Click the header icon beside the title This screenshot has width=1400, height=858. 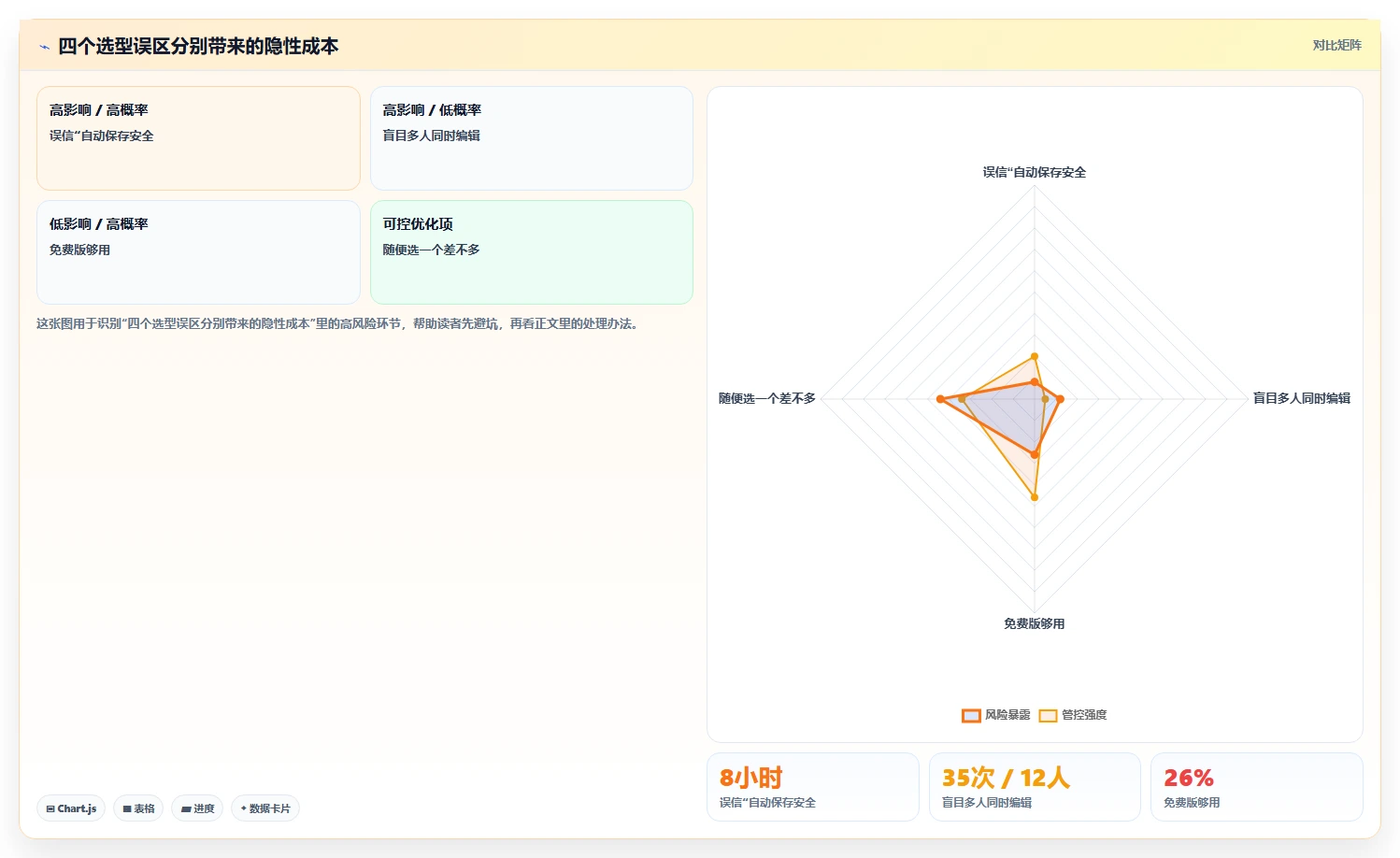(44, 47)
